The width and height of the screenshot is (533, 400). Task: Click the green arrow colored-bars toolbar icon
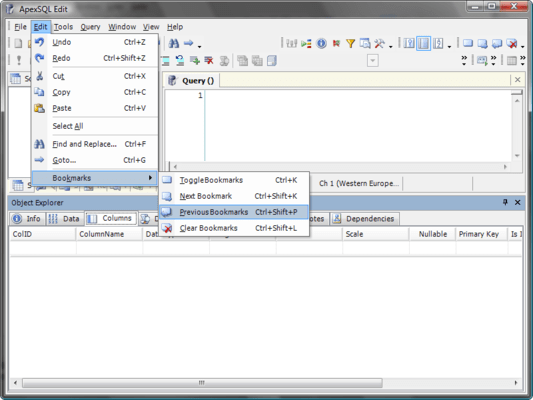click(x=306, y=44)
